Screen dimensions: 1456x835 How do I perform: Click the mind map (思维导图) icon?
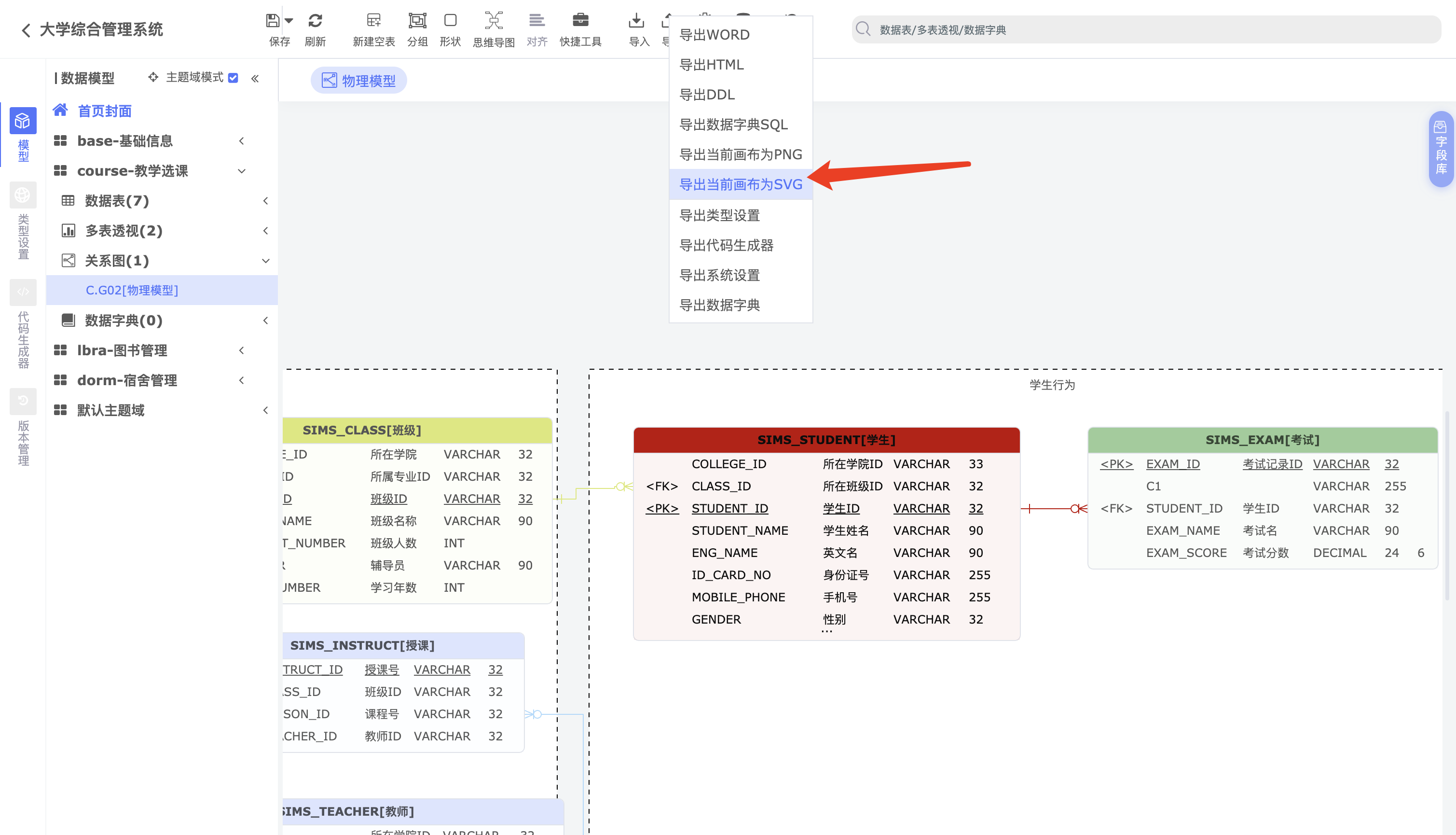pos(494,21)
